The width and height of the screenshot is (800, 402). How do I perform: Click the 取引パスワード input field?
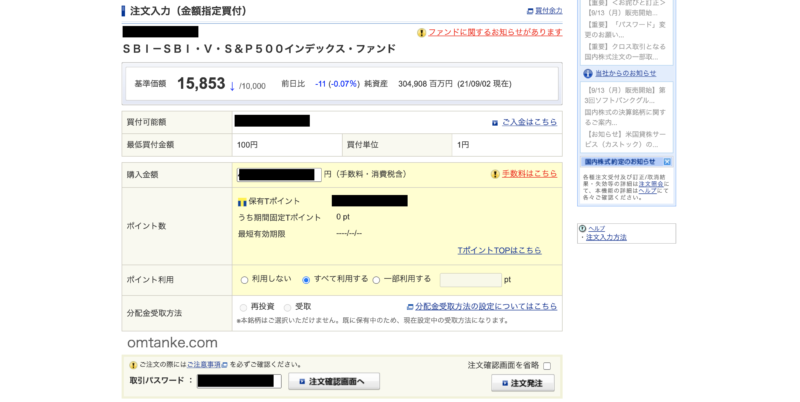(x=239, y=381)
